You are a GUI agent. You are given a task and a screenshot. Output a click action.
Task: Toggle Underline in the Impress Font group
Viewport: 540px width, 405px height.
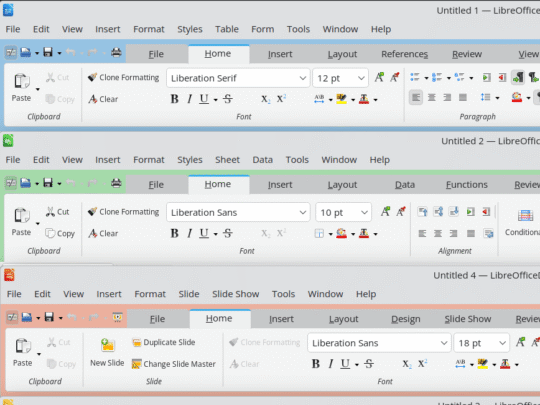[345, 364]
